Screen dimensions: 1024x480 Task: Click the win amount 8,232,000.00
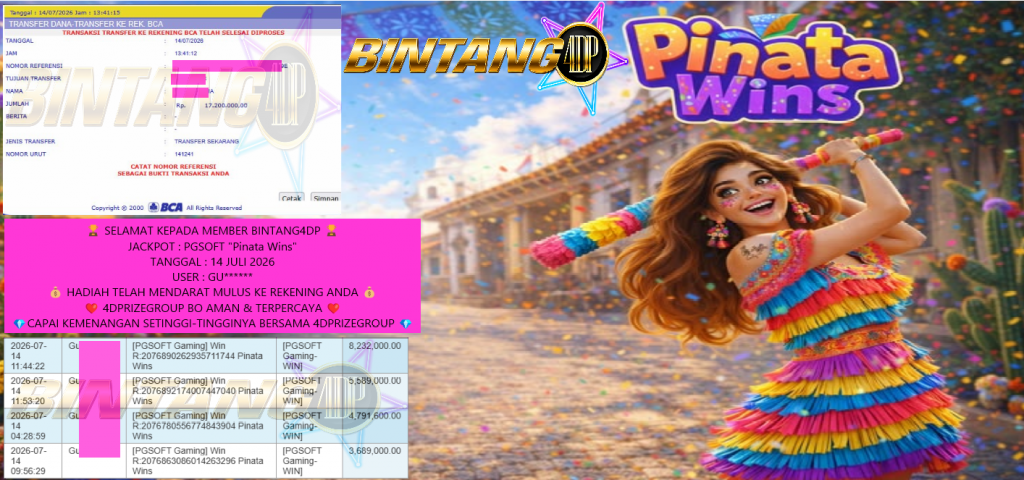[374, 346]
